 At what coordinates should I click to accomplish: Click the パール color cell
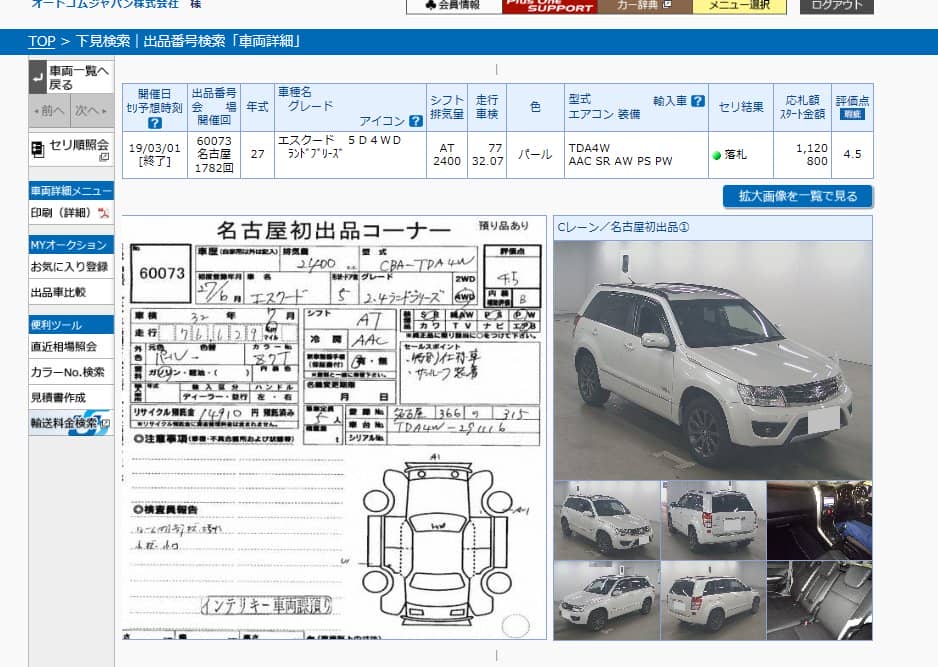(535, 155)
